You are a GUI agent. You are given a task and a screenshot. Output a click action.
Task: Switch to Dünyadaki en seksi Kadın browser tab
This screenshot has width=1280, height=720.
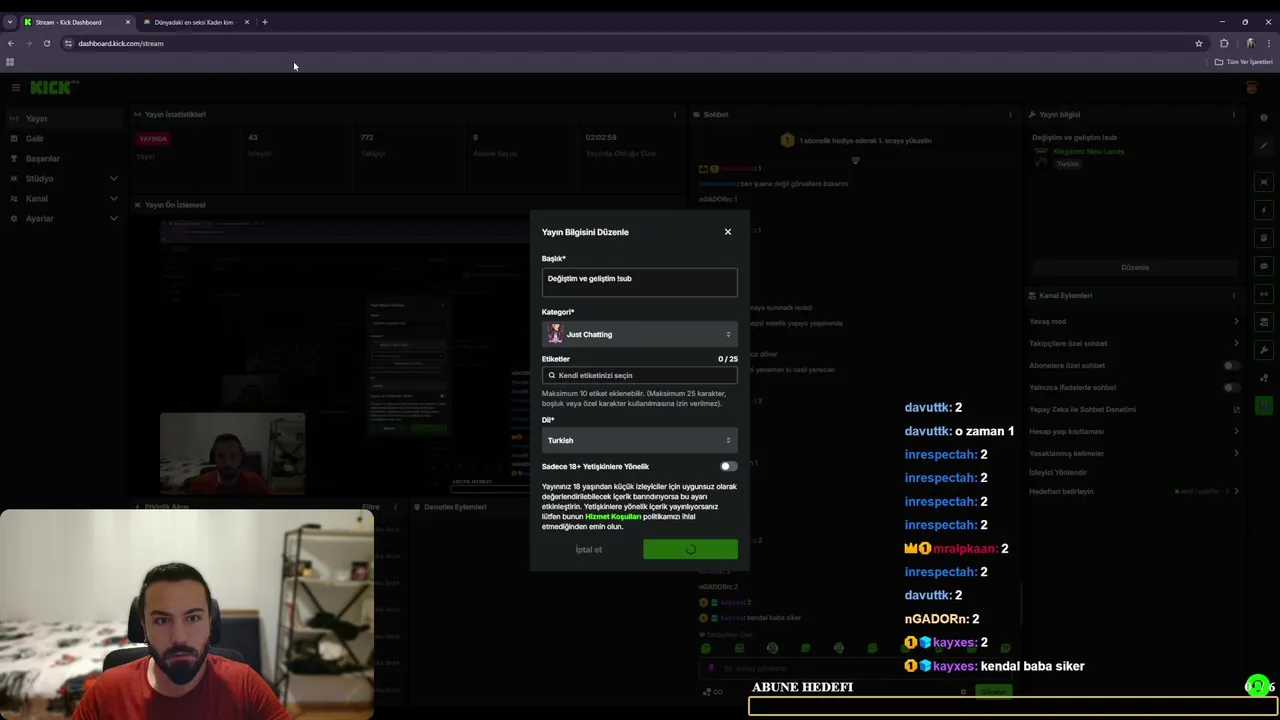click(x=195, y=22)
